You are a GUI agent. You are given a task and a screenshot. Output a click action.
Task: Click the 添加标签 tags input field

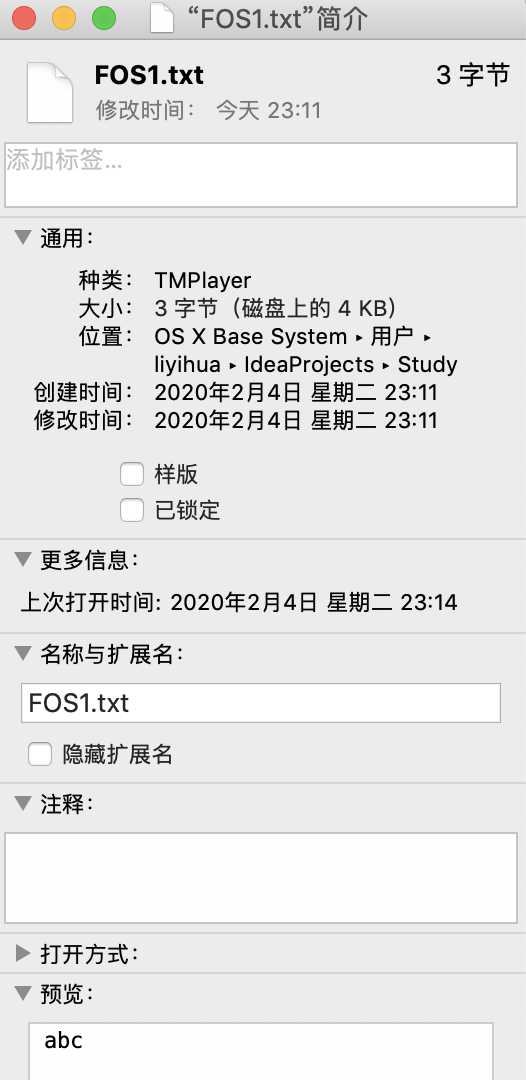(261, 175)
